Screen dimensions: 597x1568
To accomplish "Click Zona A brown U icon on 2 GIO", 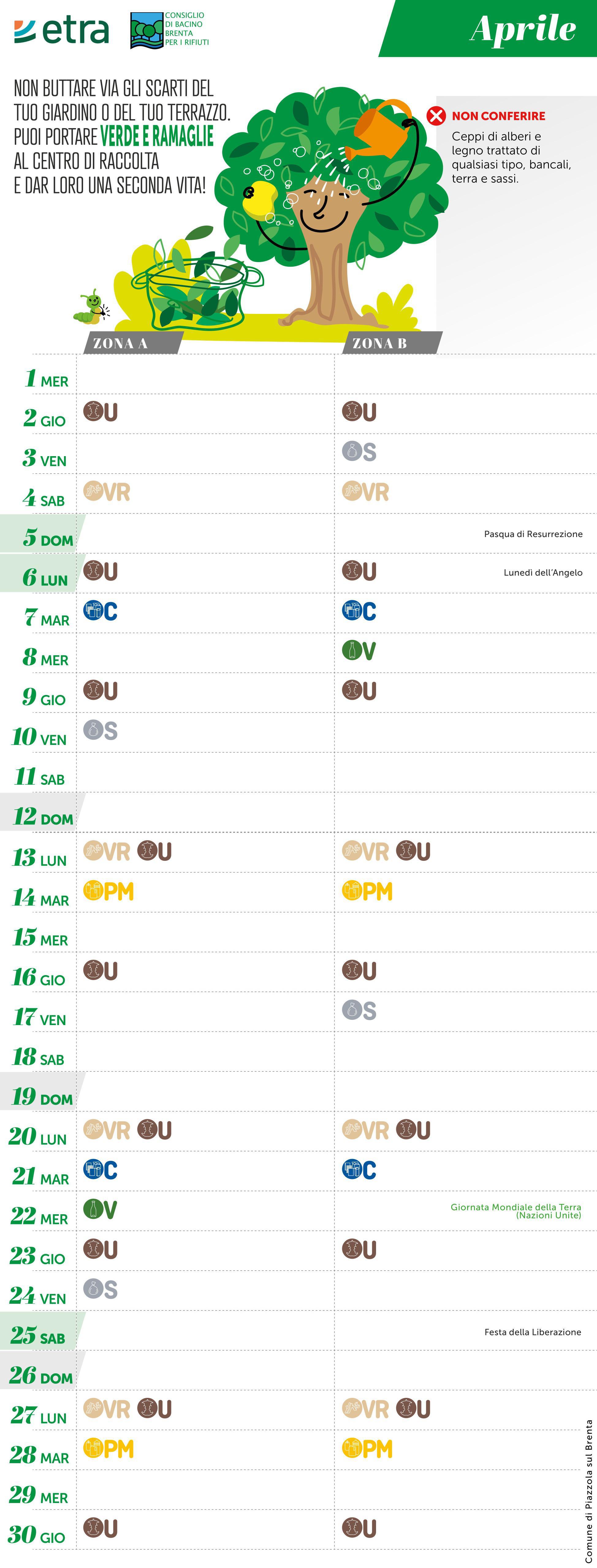I will (x=101, y=411).
